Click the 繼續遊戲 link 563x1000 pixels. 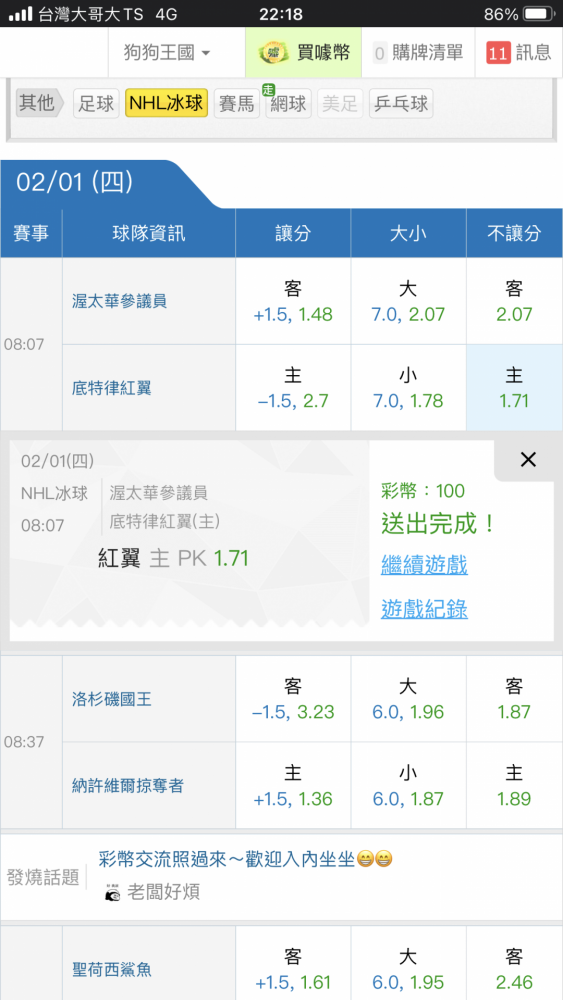click(x=424, y=564)
